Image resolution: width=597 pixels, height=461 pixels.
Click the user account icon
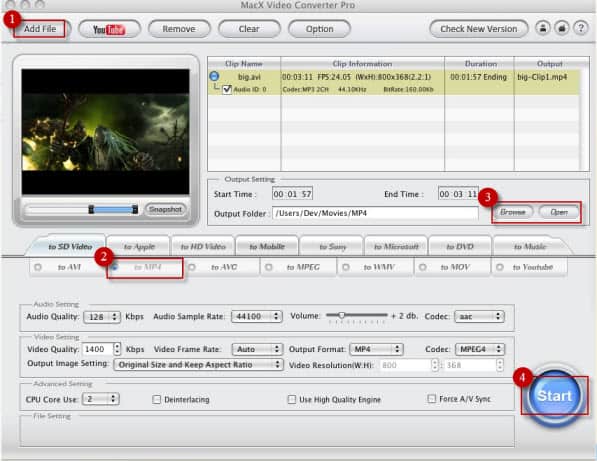(x=543, y=28)
